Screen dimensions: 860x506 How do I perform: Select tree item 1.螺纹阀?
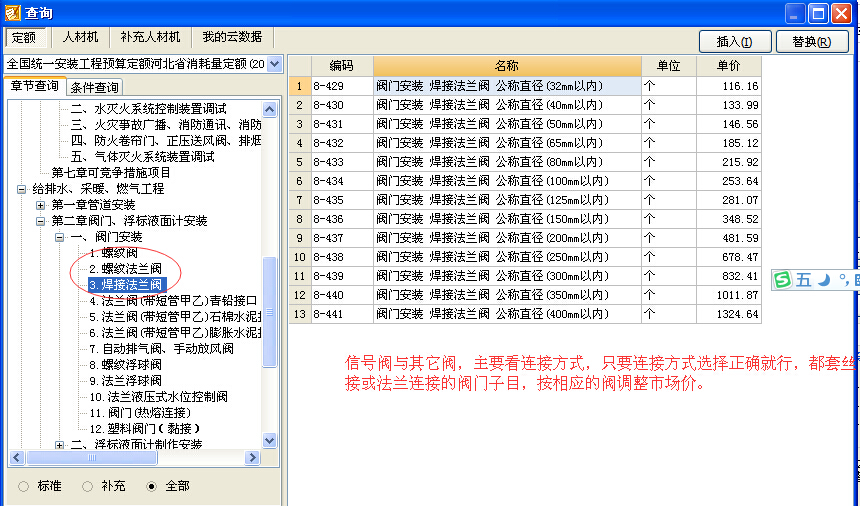(x=114, y=253)
